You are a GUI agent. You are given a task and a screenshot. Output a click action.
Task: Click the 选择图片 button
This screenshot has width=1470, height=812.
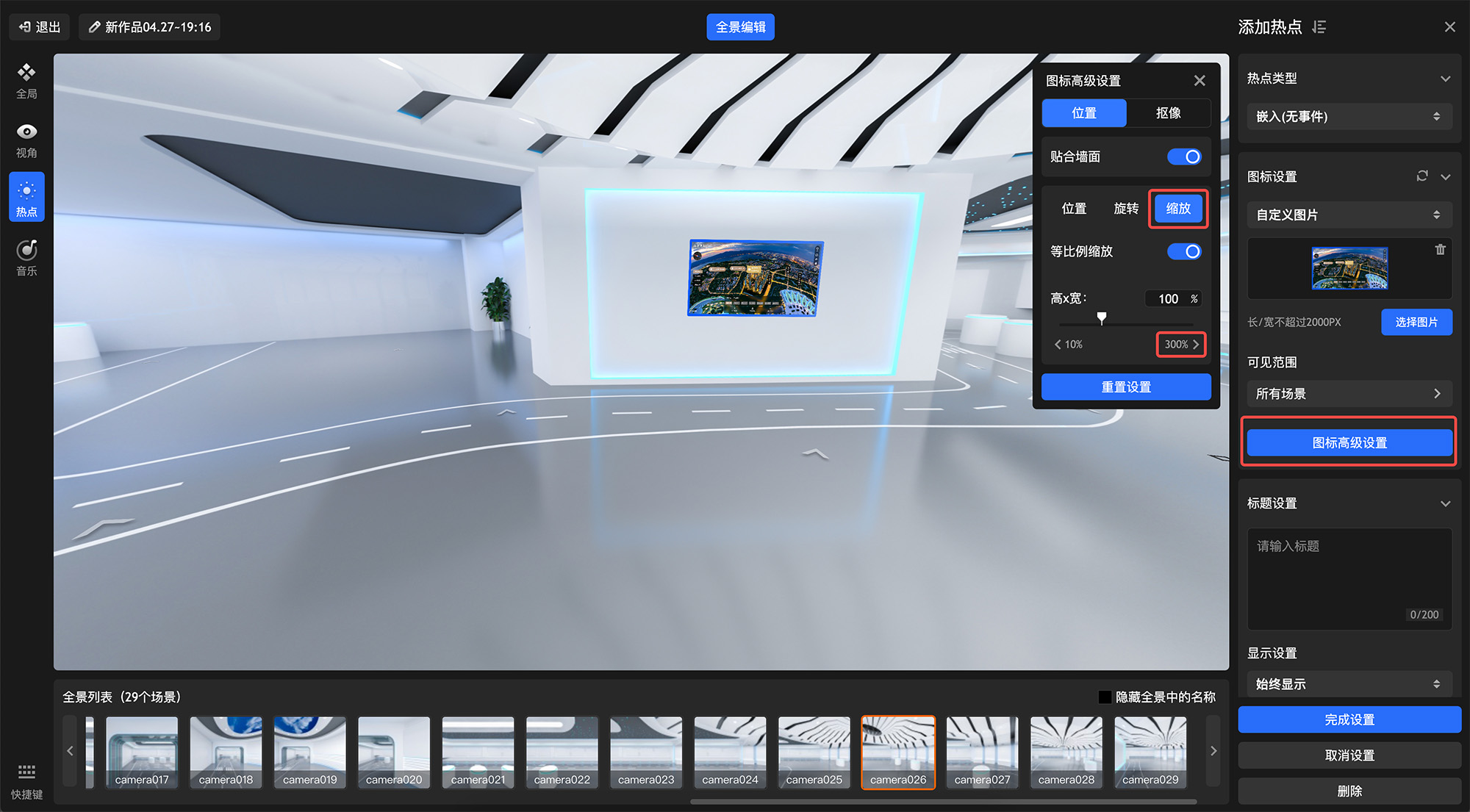[1416, 322]
